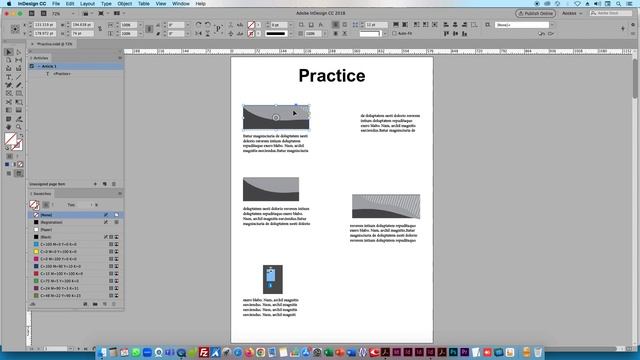
Task: Select the Rectangle tool
Action: [x=19, y=93]
